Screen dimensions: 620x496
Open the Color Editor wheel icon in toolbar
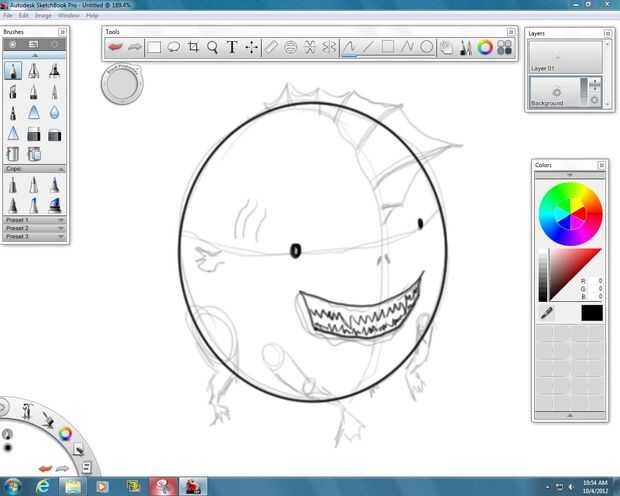coord(485,47)
